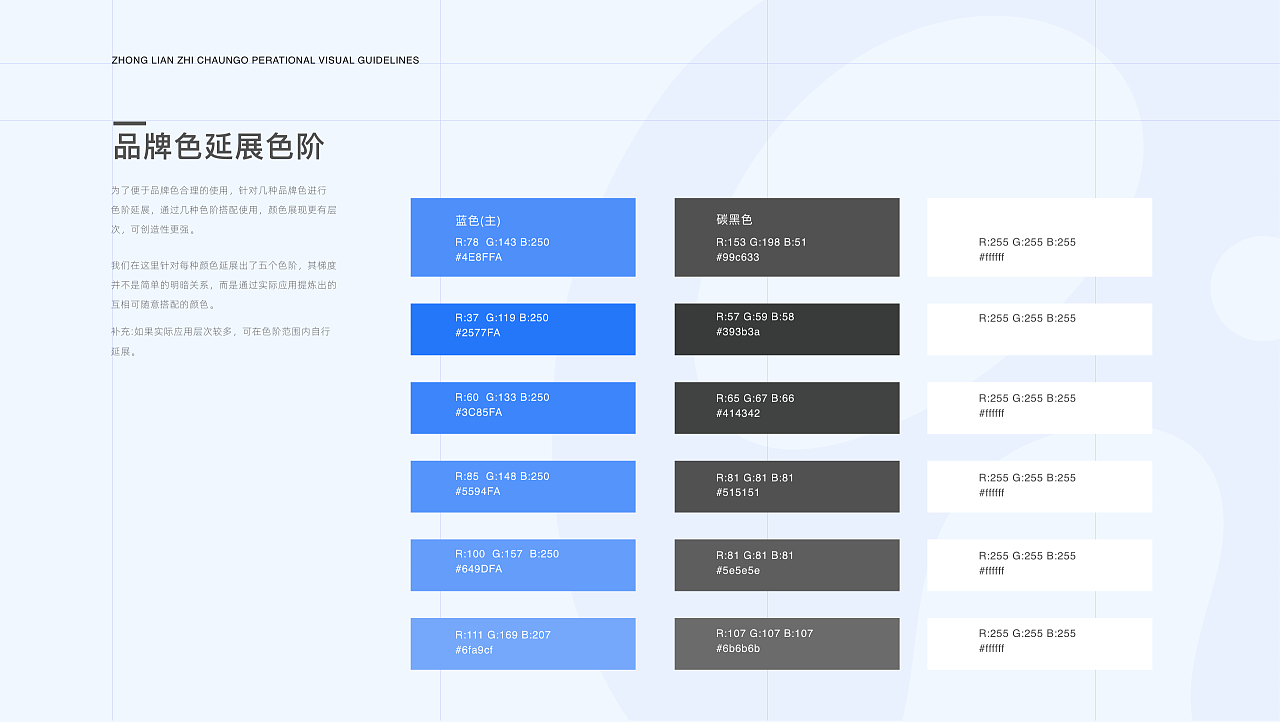This screenshot has width=1280, height=722.
Task: Choose the lightest gray swatch #6b6b6b
Action: (787, 644)
